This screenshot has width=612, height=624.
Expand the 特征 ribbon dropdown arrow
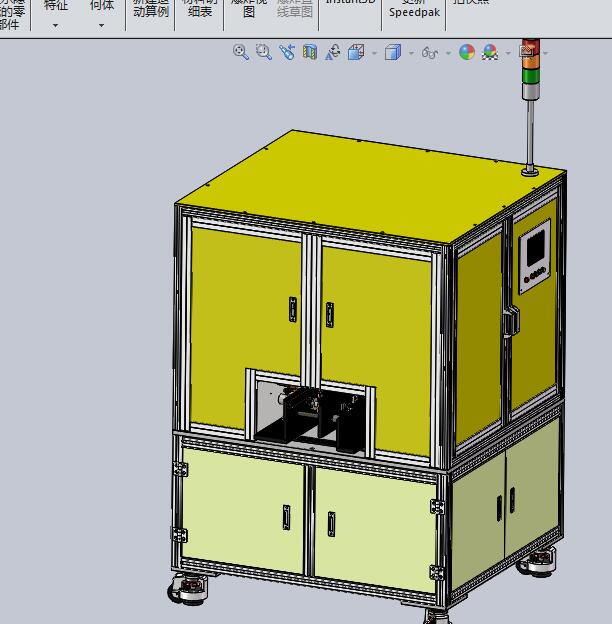pyautogui.click(x=55, y=25)
